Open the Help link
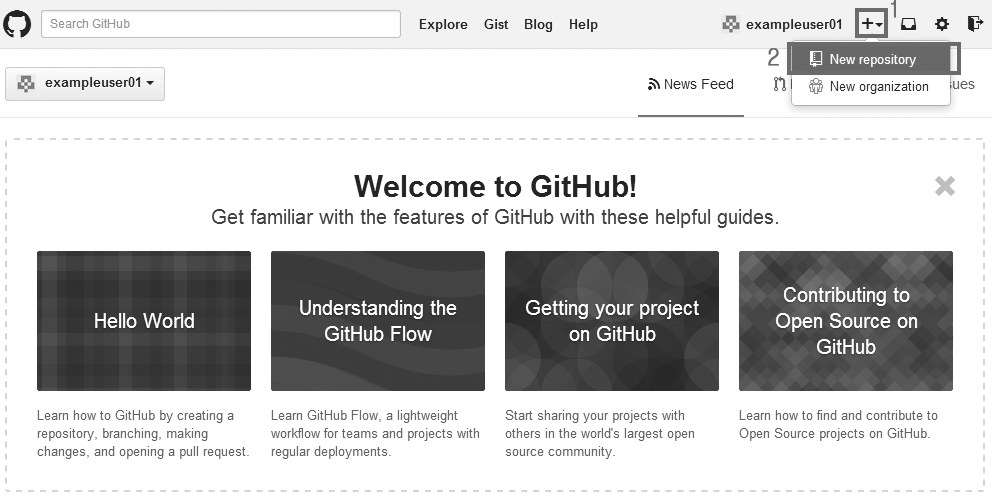Image resolution: width=992 pixels, height=498 pixels. (x=583, y=24)
